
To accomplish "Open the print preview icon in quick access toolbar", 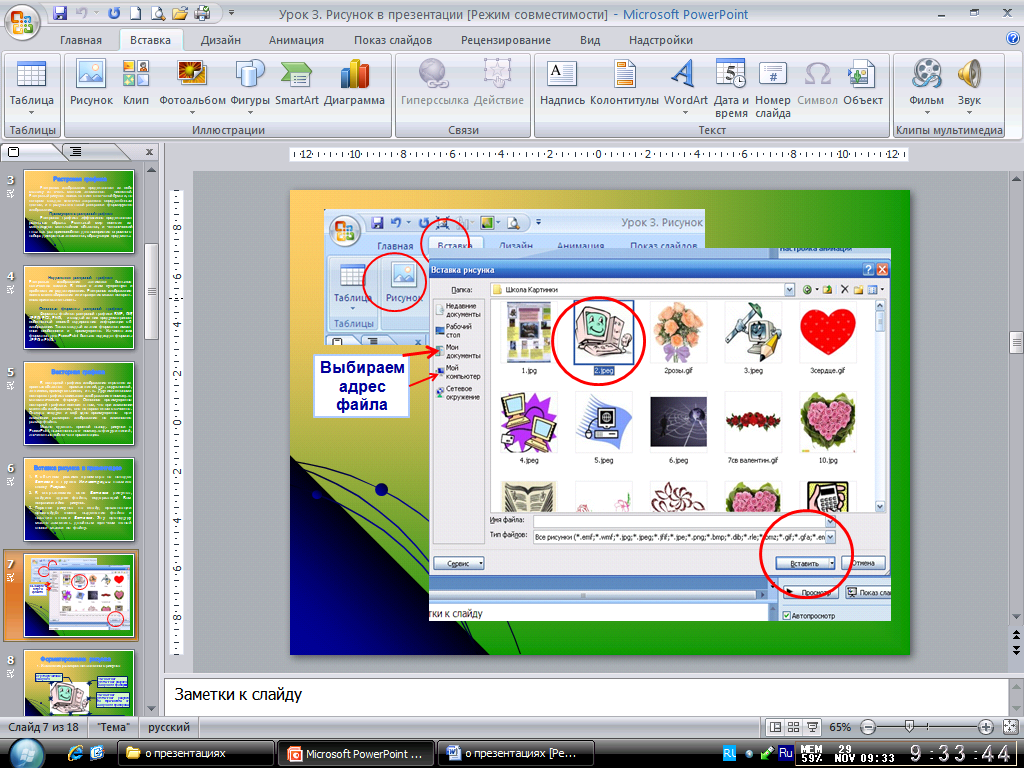I will tap(158, 13).
